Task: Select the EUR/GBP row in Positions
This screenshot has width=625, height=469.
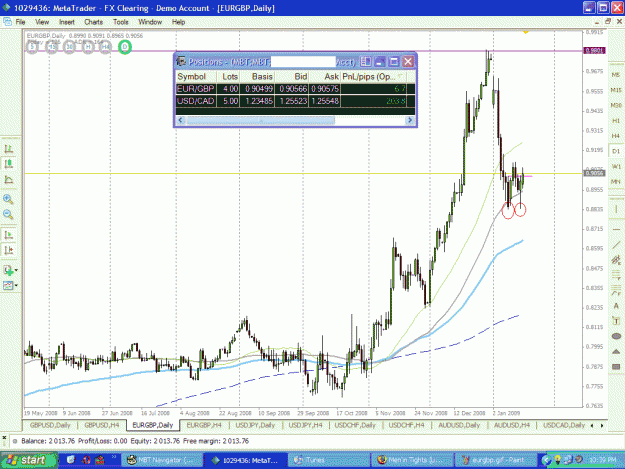Action: tap(295, 89)
